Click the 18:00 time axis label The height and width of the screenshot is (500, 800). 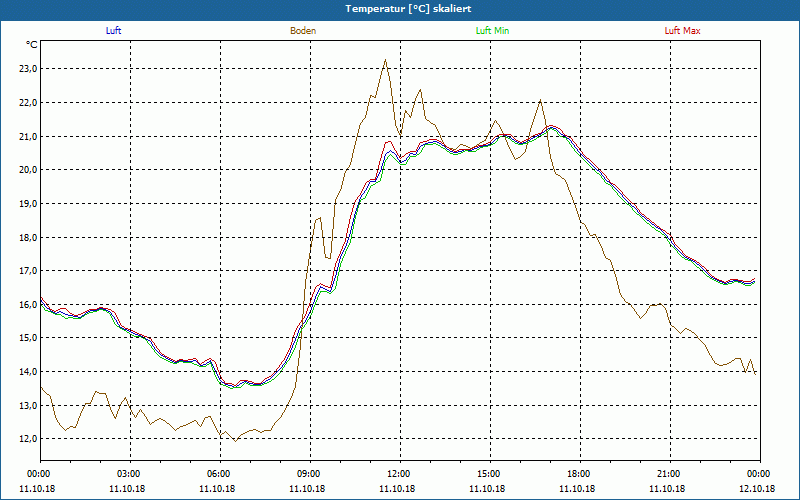(x=580, y=474)
